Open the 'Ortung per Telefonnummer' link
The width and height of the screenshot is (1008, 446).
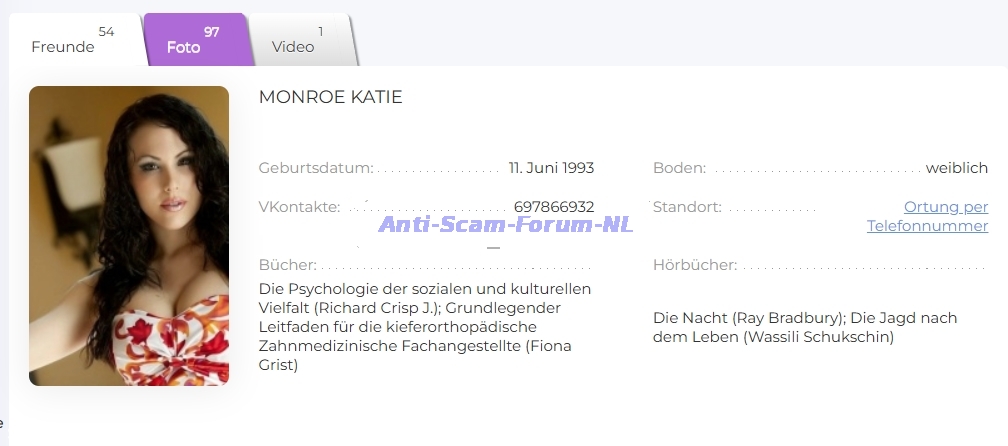pyautogui.click(x=927, y=216)
